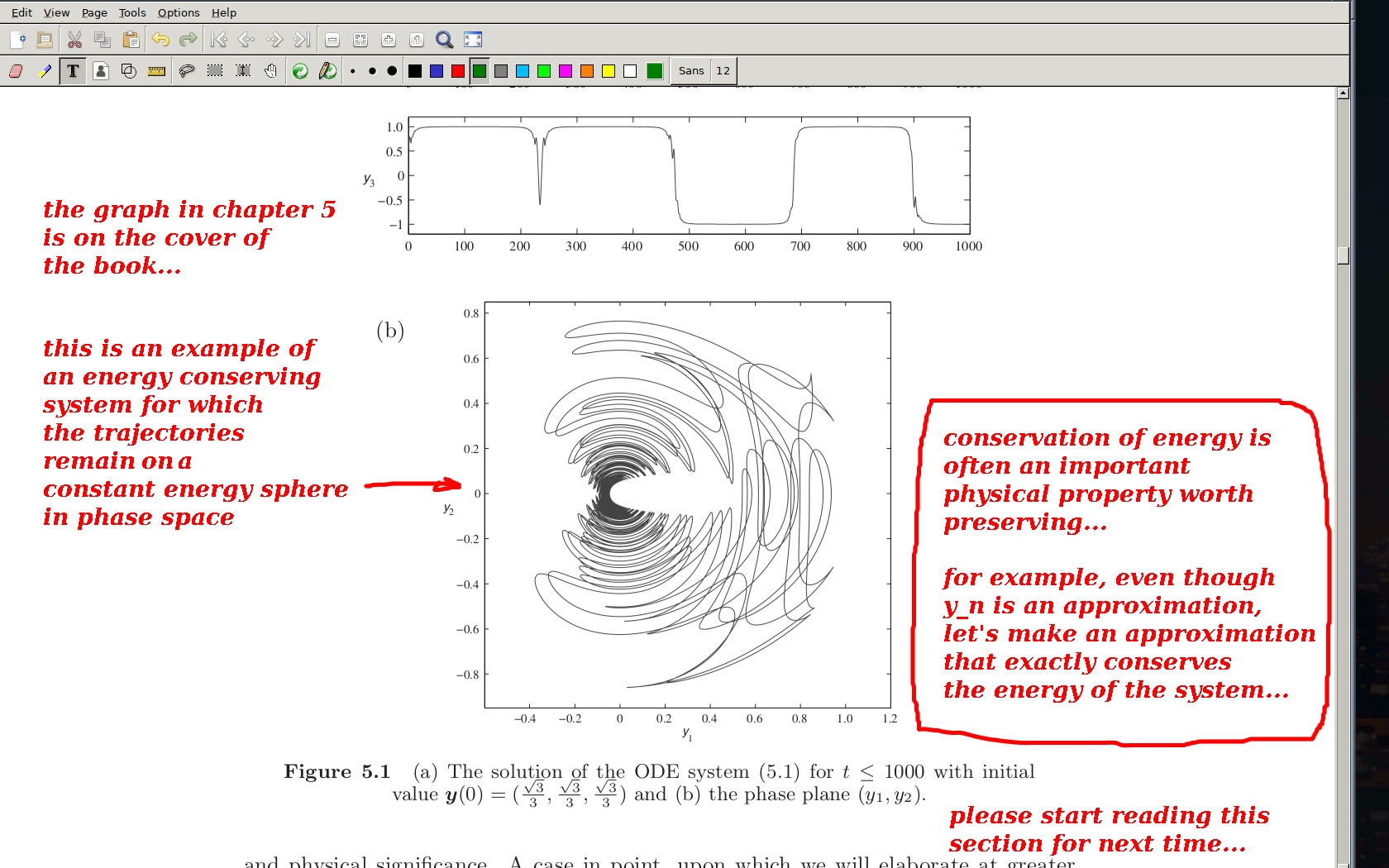This screenshot has width=1389, height=868.
Task: Activate the Text tool
Action: [74, 71]
